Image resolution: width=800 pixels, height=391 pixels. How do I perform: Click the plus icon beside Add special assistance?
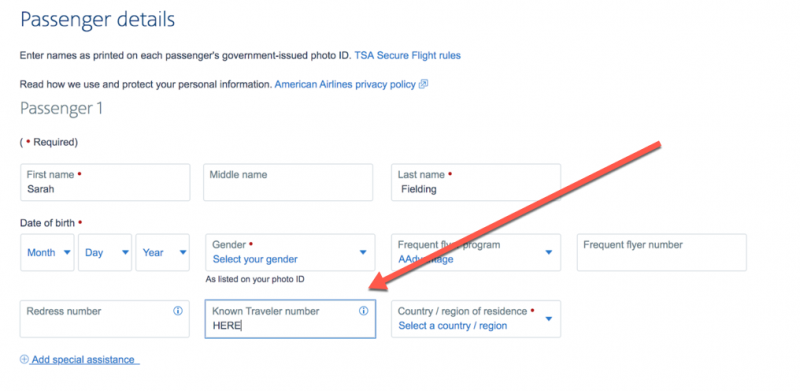[x=24, y=359]
